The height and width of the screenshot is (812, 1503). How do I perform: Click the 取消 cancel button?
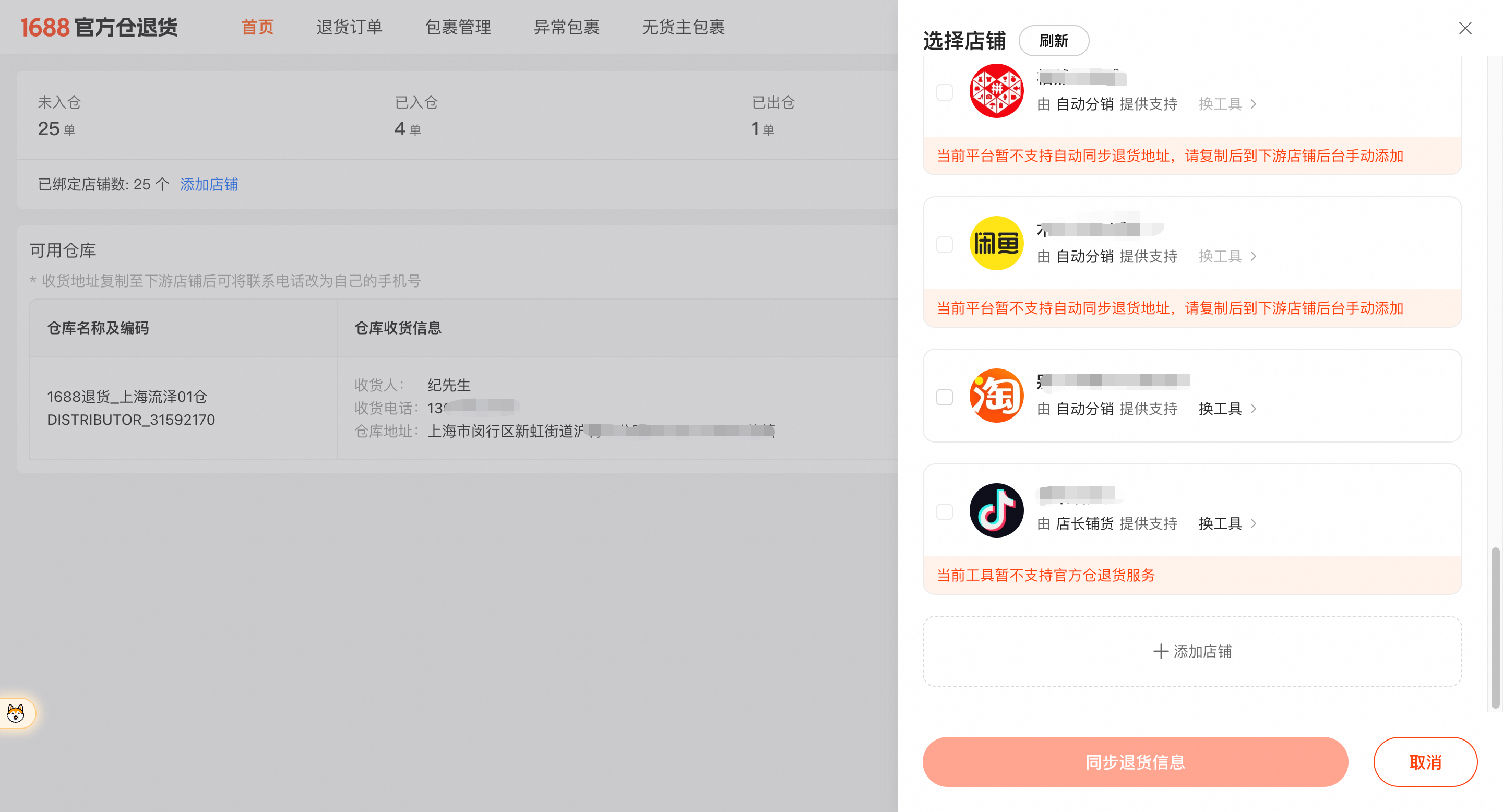pyautogui.click(x=1425, y=762)
